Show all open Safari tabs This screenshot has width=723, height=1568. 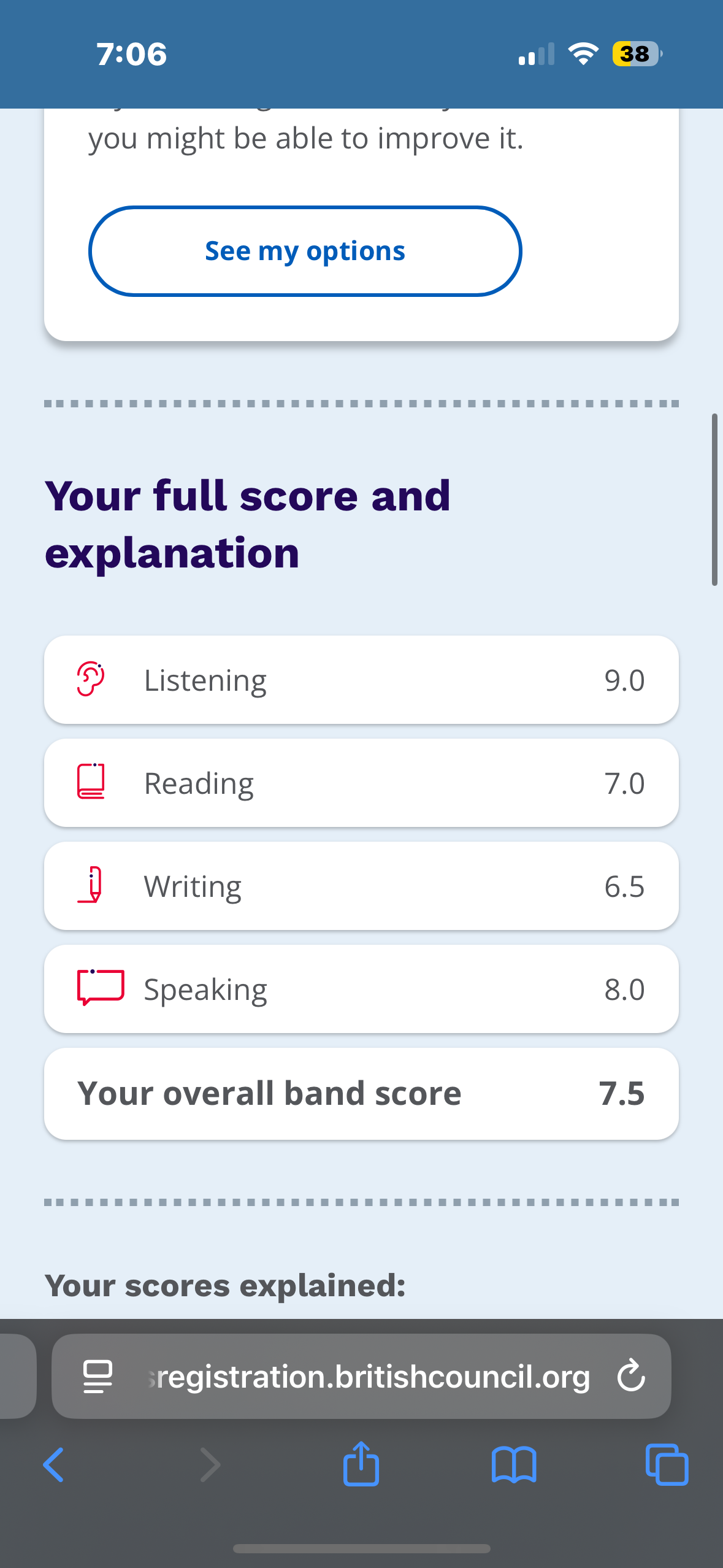pos(667,1465)
